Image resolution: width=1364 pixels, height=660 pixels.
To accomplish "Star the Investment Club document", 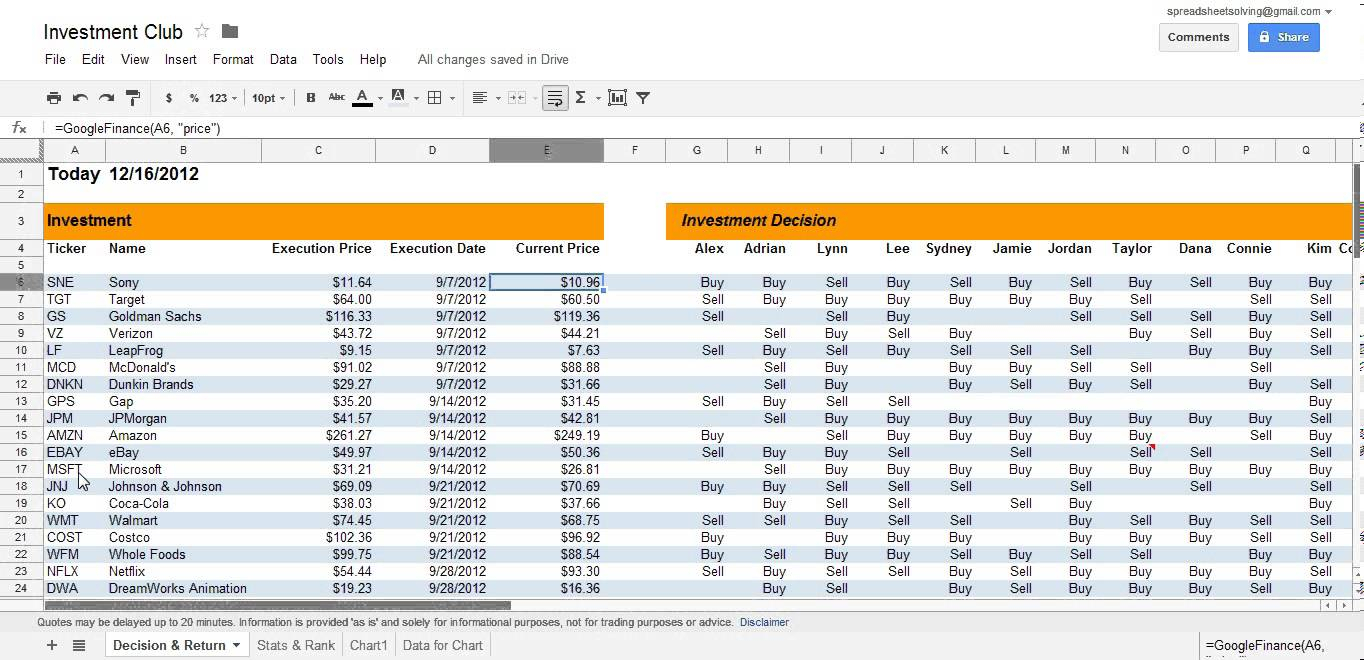I will pyautogui.click(x=202, y=31).
